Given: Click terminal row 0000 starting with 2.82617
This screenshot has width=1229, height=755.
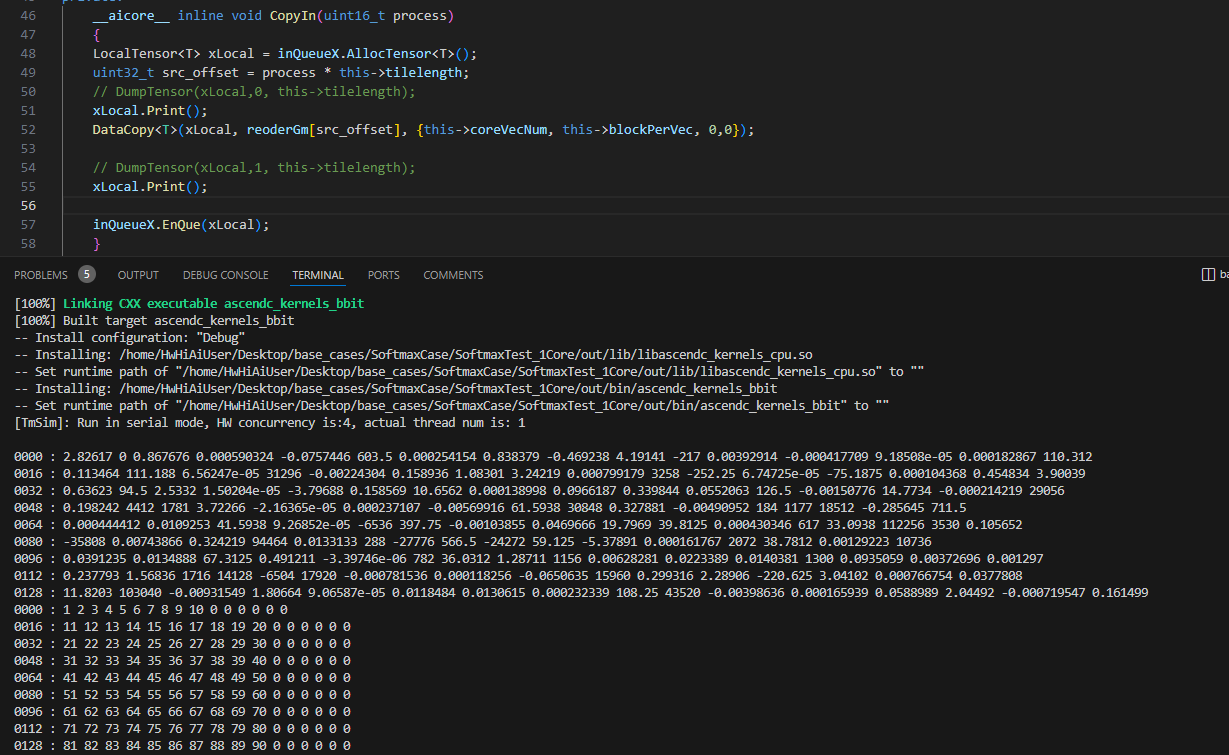Looking at the screenshot, I should point(553,456).
